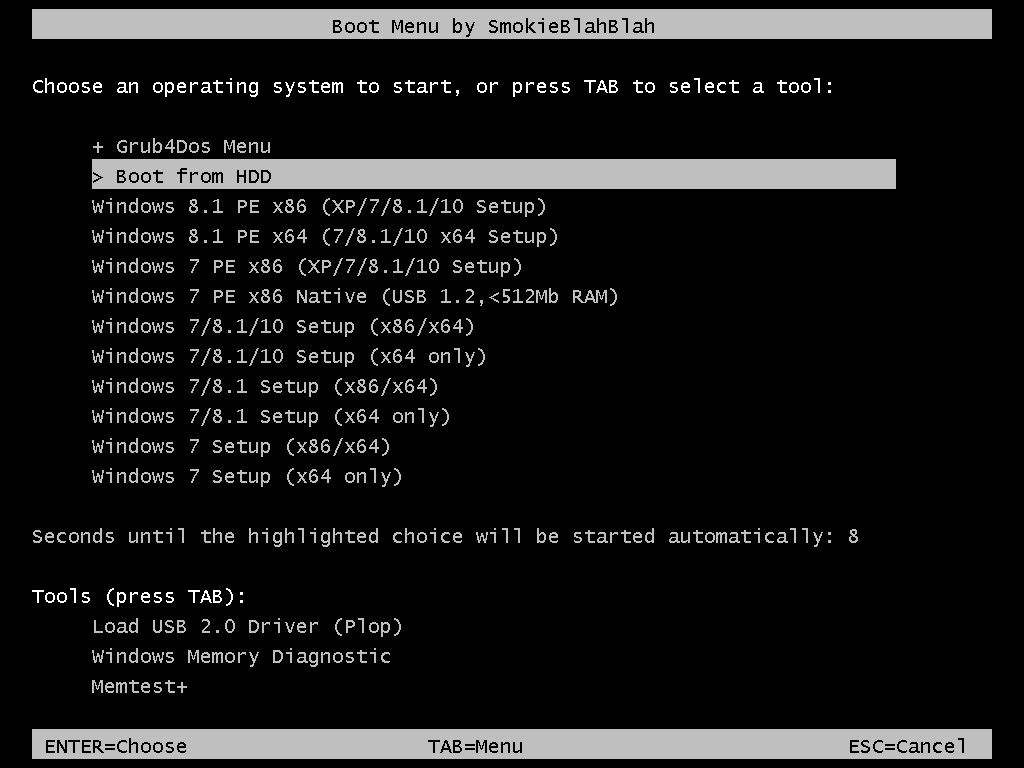Choose Windows 7/8.1 Setup (x64 only)
The height and width of the screenshot is (768, 1024).
pyautogui.click(x=271, y=417)
